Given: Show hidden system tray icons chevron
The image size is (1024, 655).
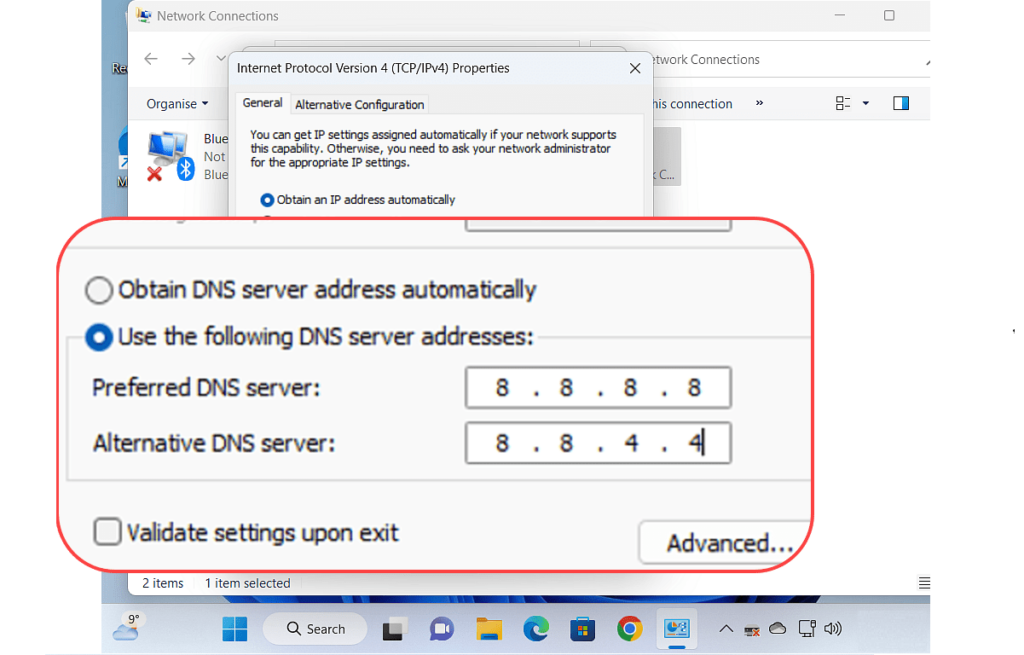Looking at the screenshot, I should pos(726,629).
